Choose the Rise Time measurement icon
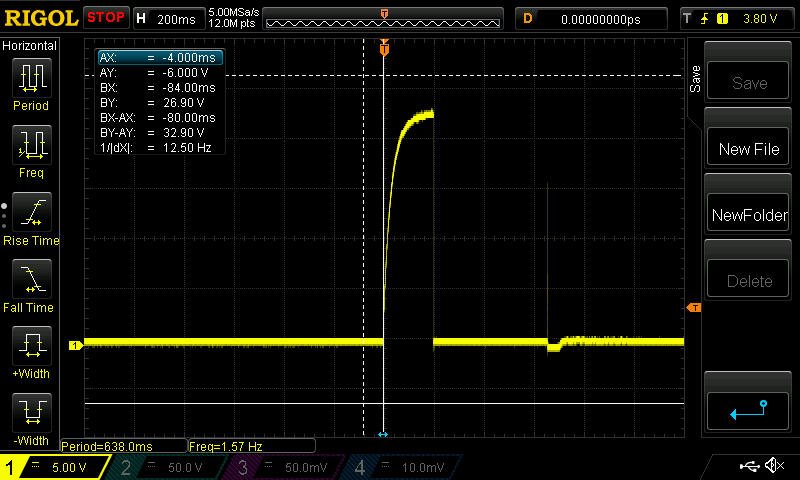The width and height of the screenshot is (800, 480). (x=31, y=214)
